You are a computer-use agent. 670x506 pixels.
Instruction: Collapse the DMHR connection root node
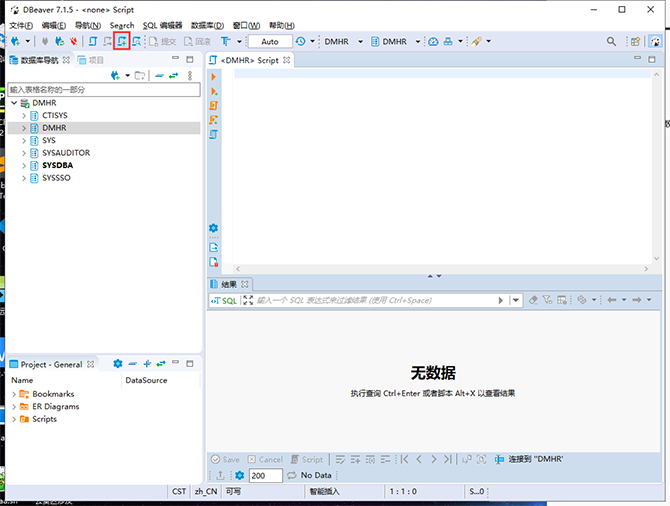(x=14, y=103)
